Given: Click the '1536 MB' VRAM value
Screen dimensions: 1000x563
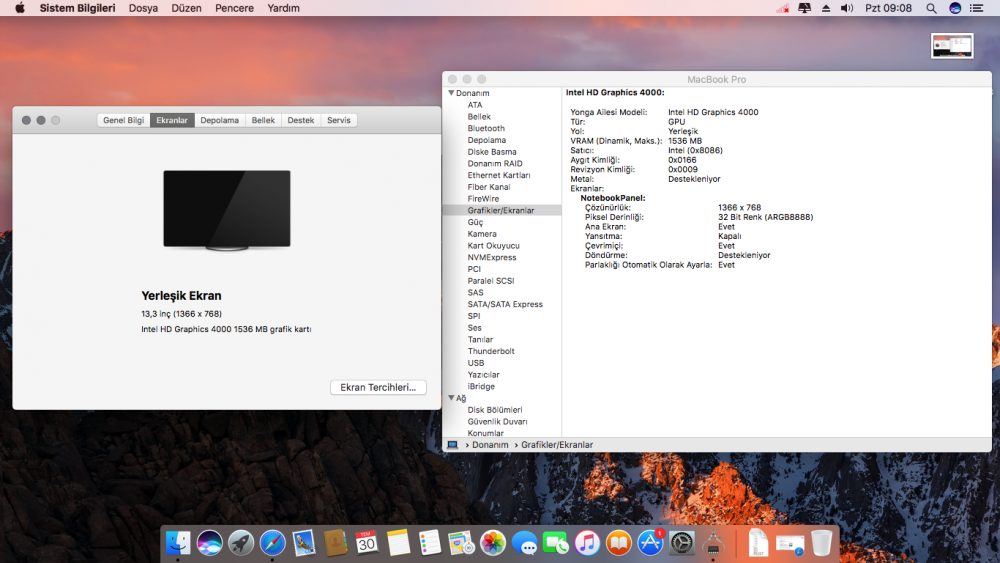Looking at the screenshot, I should [685, 141].
